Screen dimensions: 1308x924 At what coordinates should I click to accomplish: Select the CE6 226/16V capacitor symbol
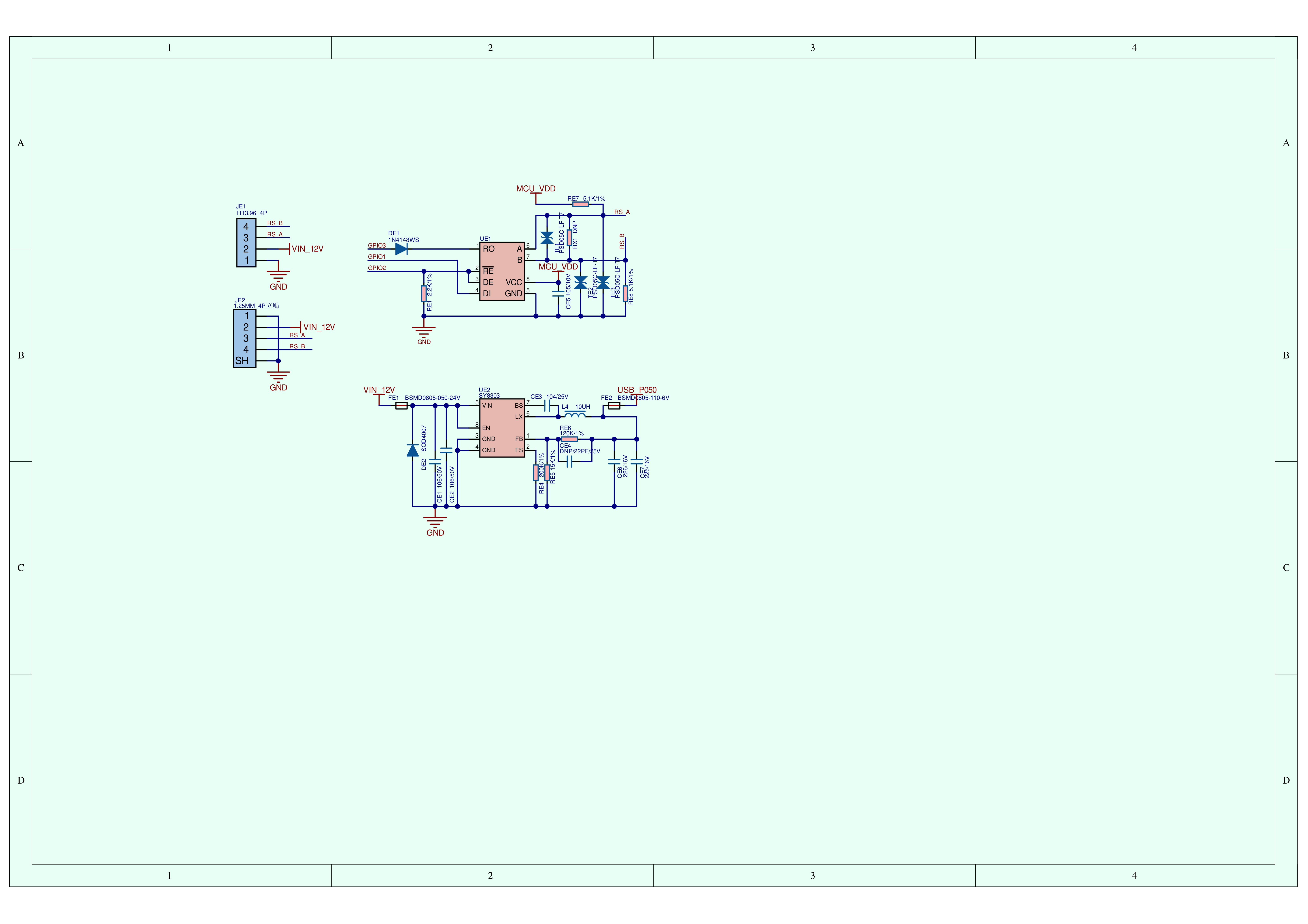(614, 461)
